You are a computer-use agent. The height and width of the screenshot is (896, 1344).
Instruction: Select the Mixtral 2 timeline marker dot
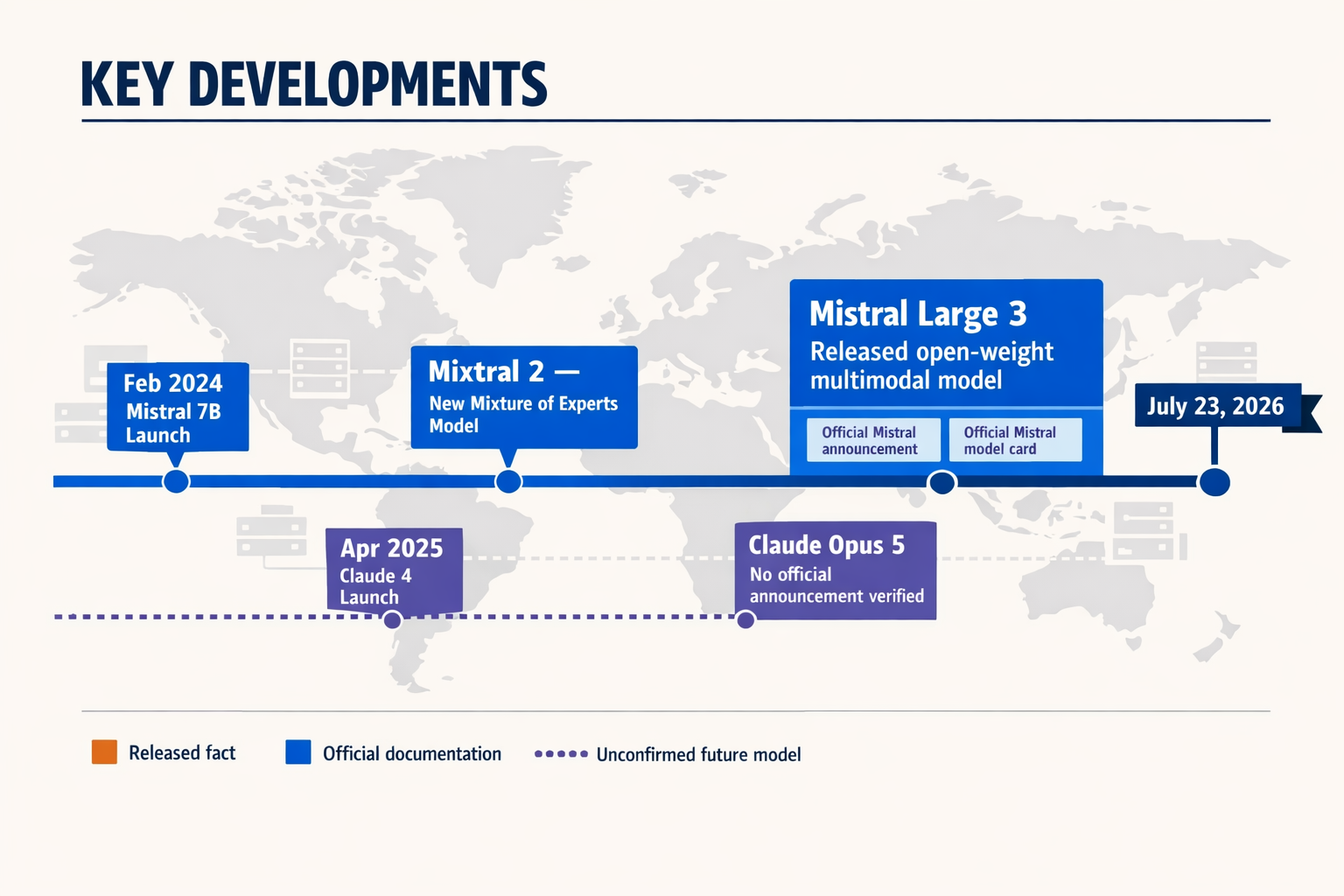tap(508, 481)
